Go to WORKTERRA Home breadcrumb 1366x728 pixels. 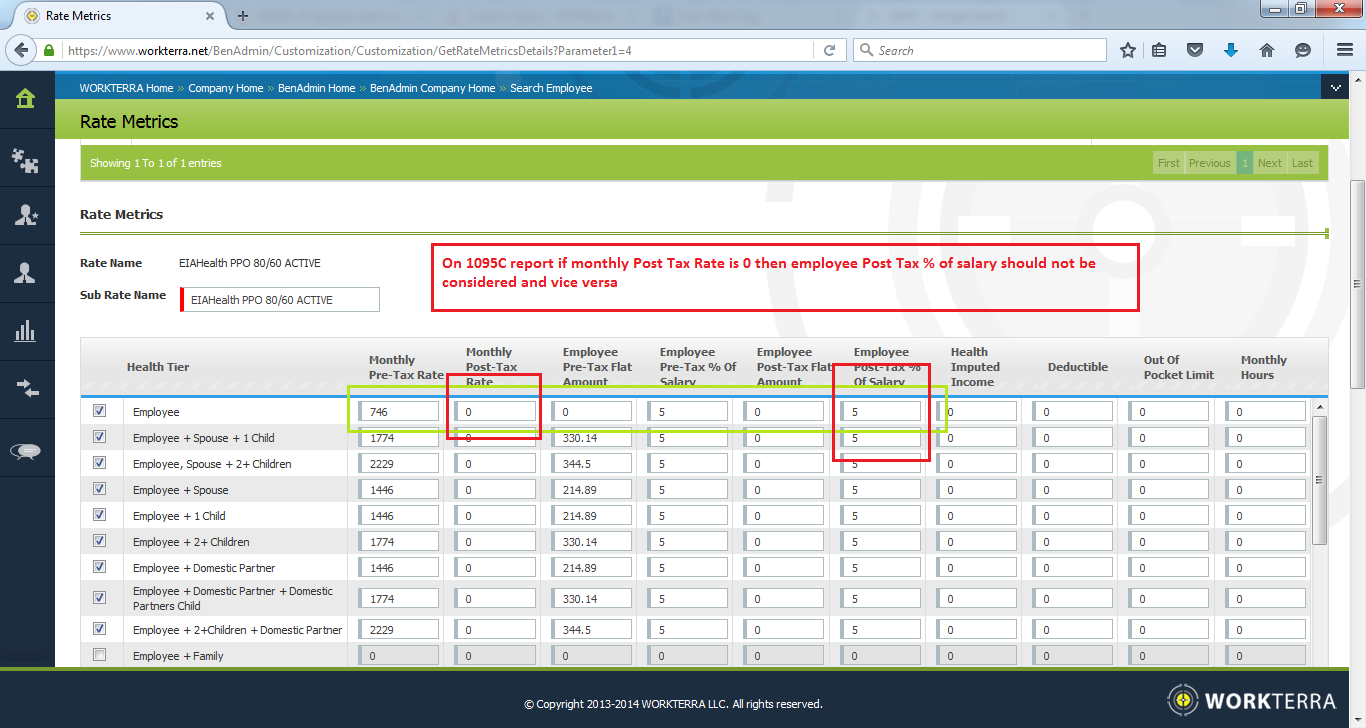point(126,88)
